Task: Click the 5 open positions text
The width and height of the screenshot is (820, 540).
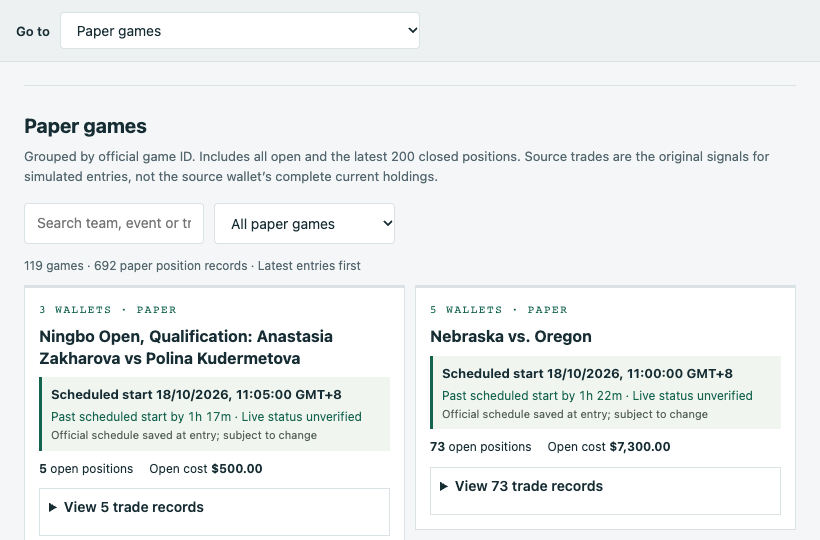Action: click(86, 468)
